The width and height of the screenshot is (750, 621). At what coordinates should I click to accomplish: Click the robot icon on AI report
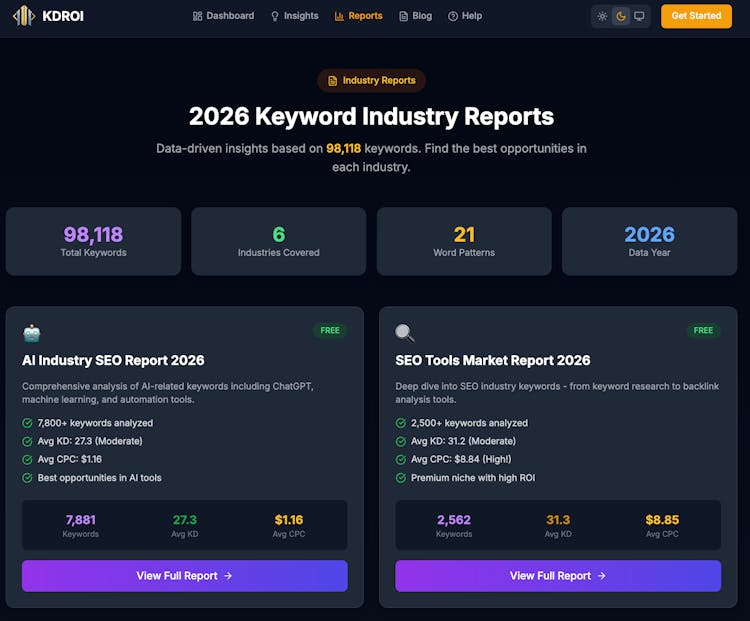coord(31,333)
